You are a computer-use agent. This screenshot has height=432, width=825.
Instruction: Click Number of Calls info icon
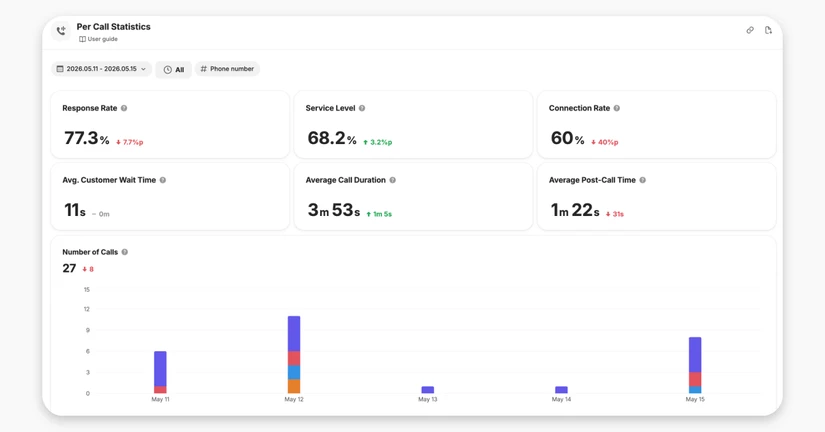(x=125, y=252)
